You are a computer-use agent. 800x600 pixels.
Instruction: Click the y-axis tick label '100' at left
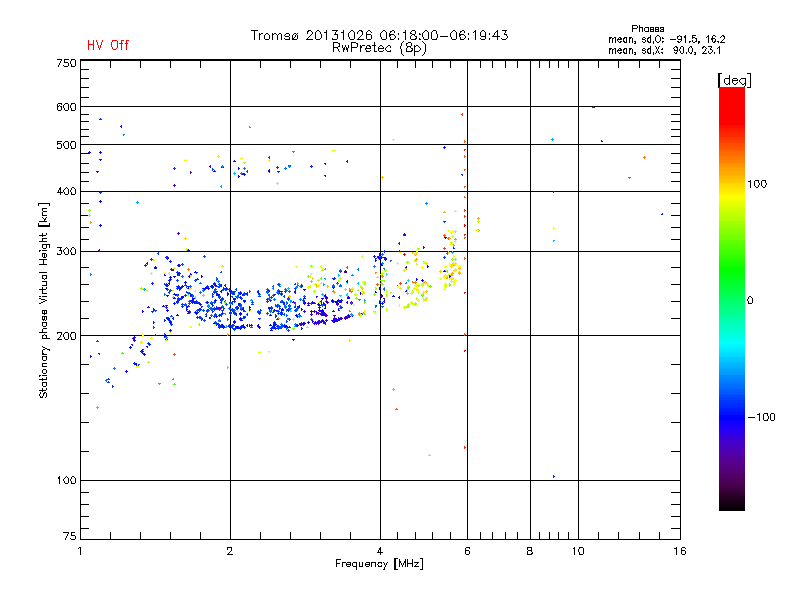(x=66, y=480)
